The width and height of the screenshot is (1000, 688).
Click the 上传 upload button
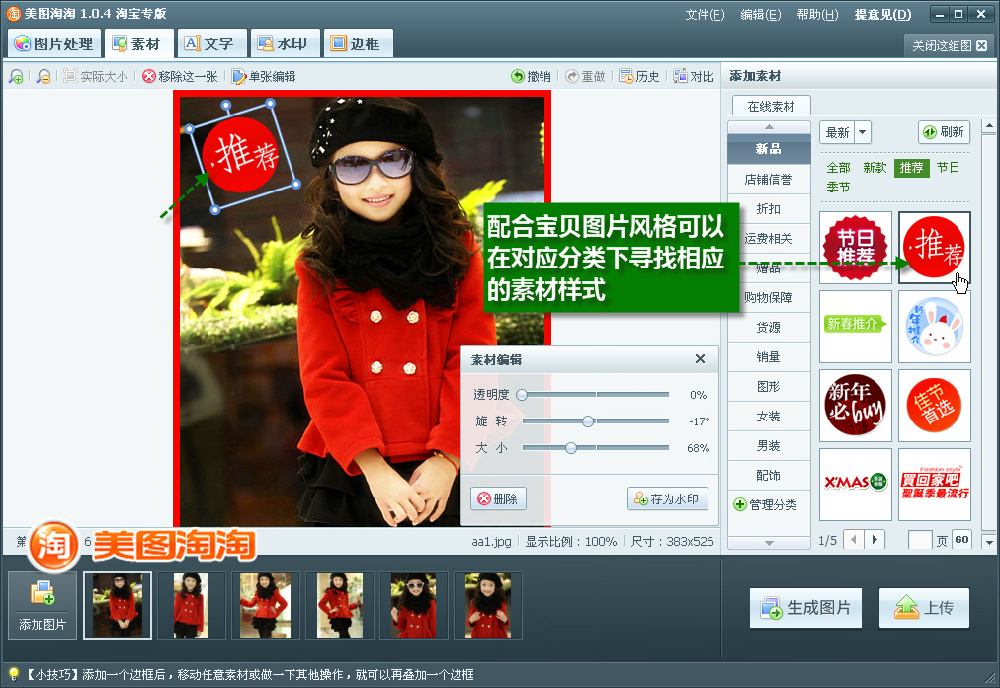923,608
